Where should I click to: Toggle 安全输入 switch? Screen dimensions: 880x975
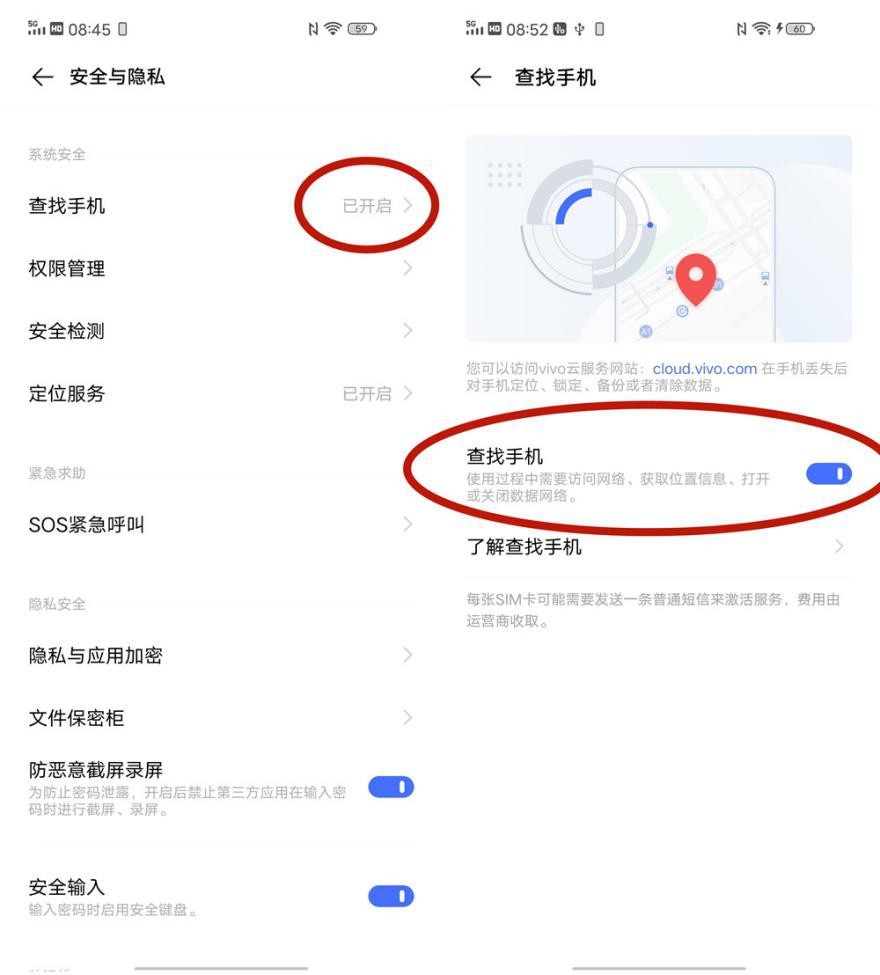tap(391, 896)
